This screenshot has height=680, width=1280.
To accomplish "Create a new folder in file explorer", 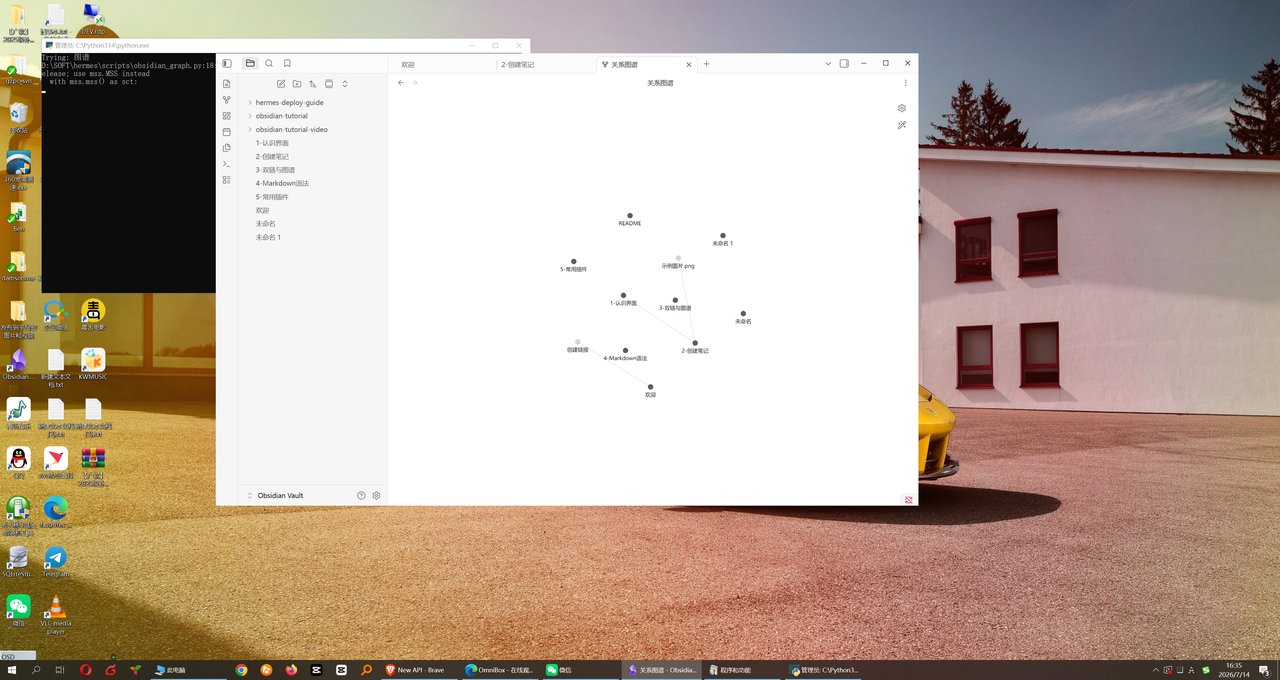I will (297, 84).
